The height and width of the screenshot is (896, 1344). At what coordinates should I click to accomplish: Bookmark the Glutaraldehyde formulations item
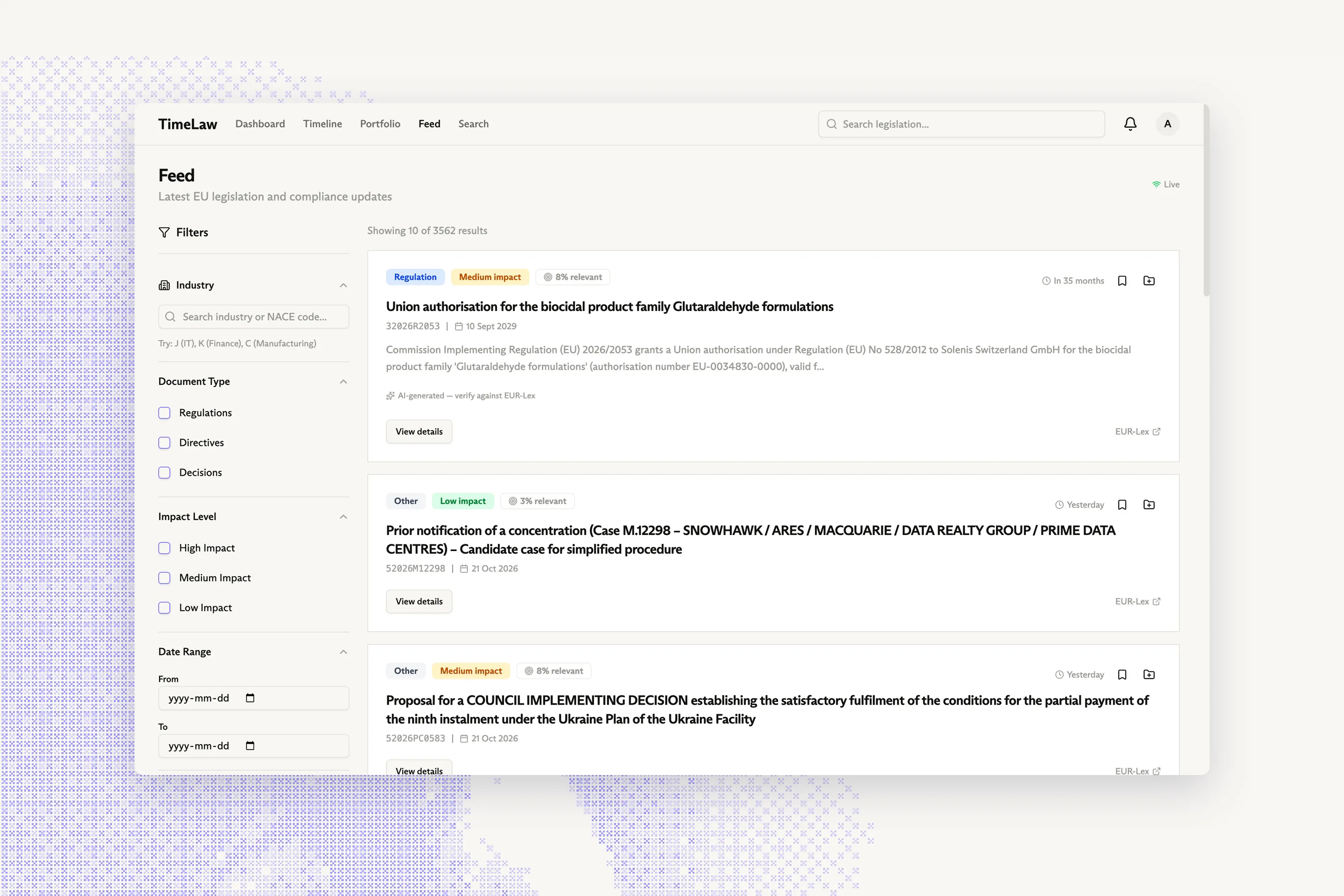1122,280
